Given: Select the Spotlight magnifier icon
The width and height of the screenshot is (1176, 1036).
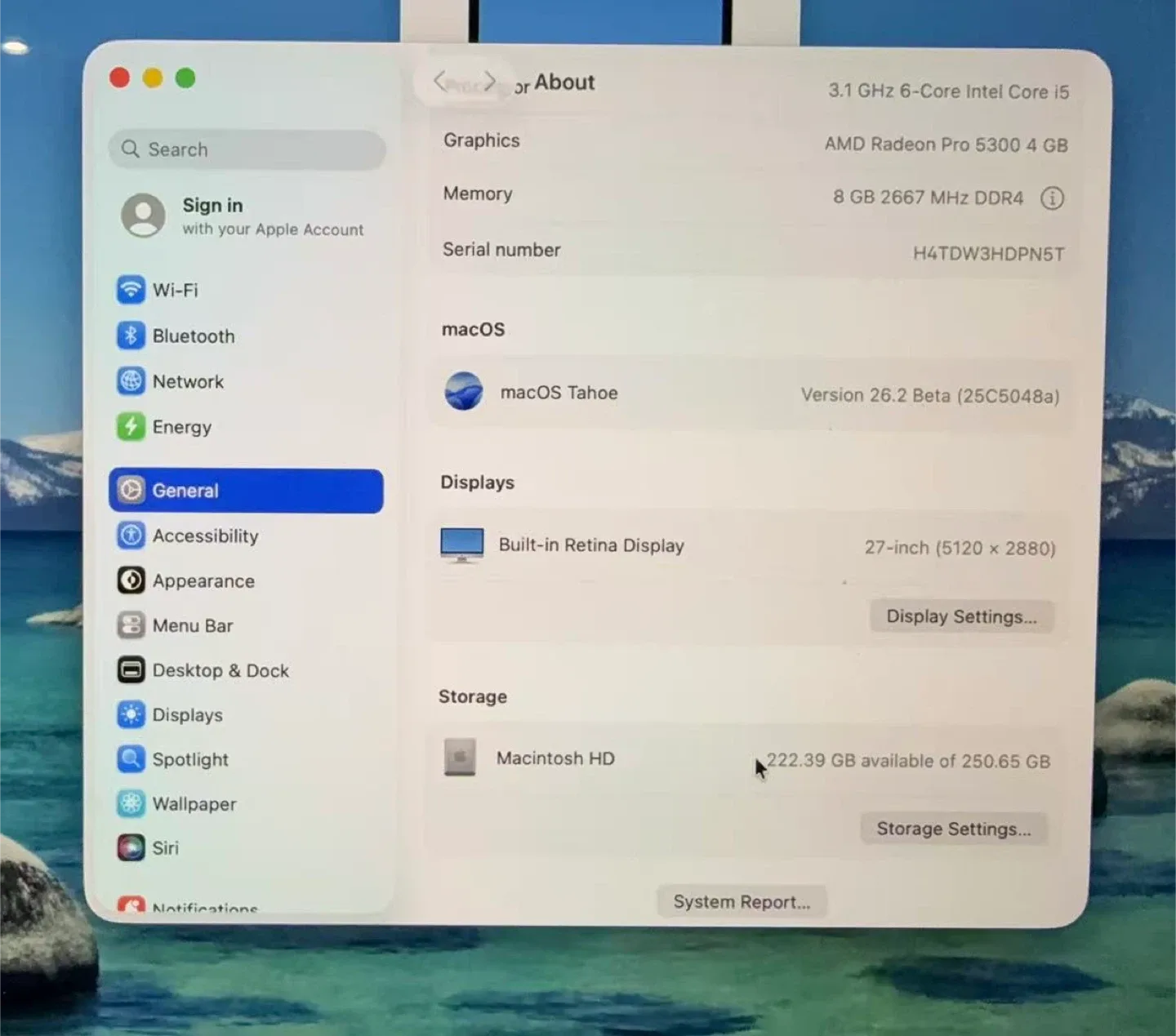Looking at the screenshot, I should click(x=131, y=759).
